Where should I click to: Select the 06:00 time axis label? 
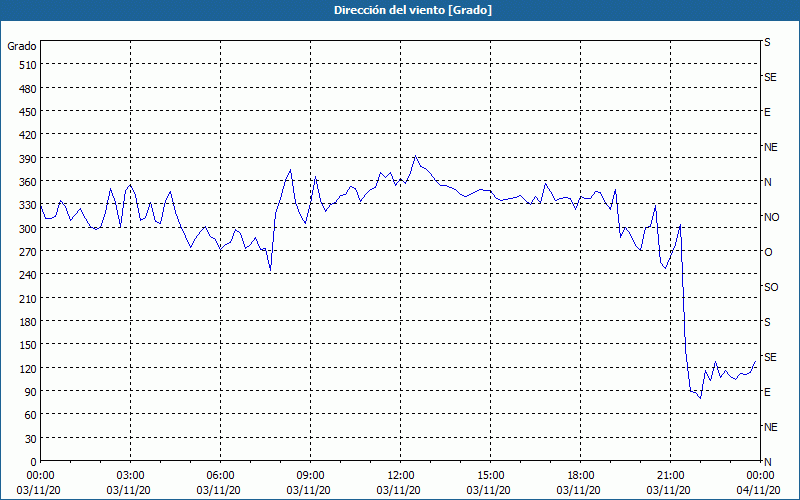[220, 476]
